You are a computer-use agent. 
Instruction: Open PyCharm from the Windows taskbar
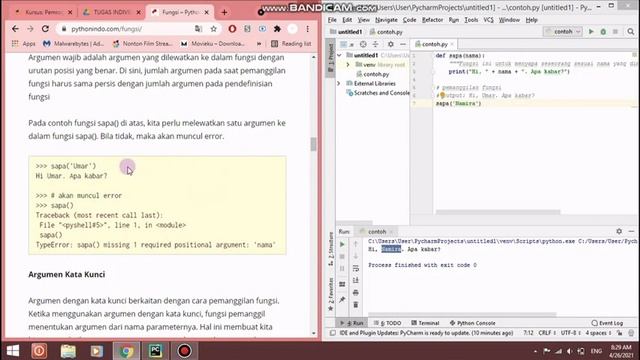point(156,351)
